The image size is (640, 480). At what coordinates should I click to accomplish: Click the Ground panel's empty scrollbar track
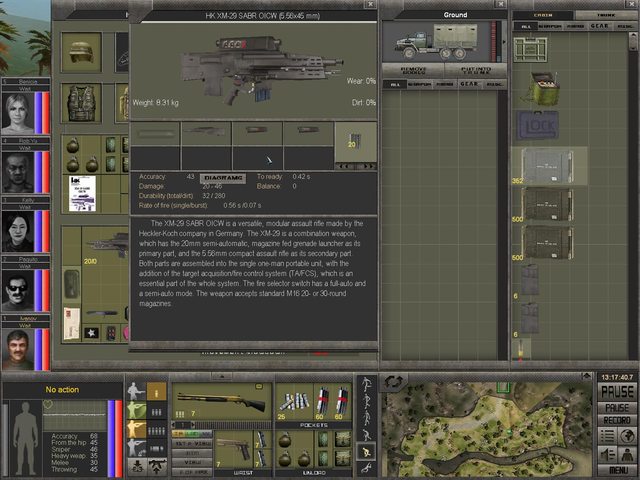point(502,224)
